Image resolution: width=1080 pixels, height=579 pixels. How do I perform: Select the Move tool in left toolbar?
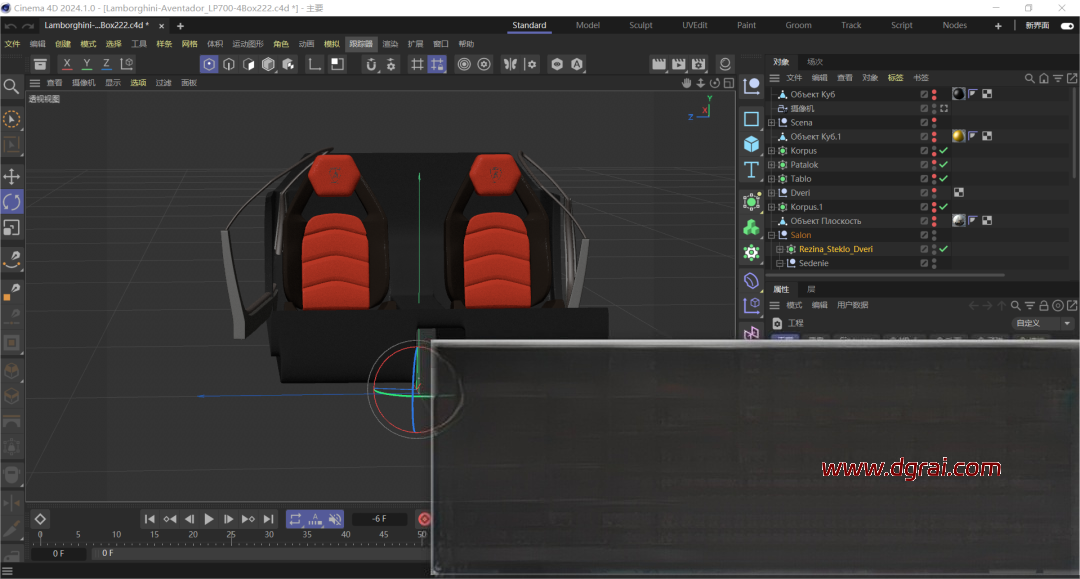pyautogui.click(x=12, y=176)
